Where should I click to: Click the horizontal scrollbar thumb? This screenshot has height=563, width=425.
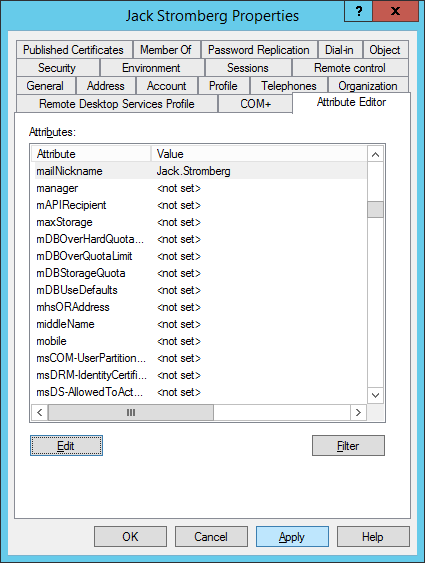coord(131,412)
